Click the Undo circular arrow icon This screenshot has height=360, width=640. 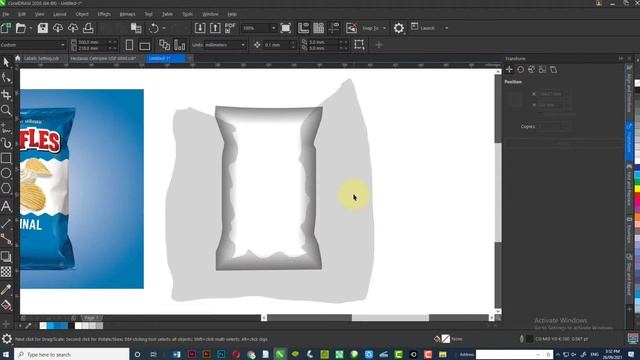coord(153,28)
